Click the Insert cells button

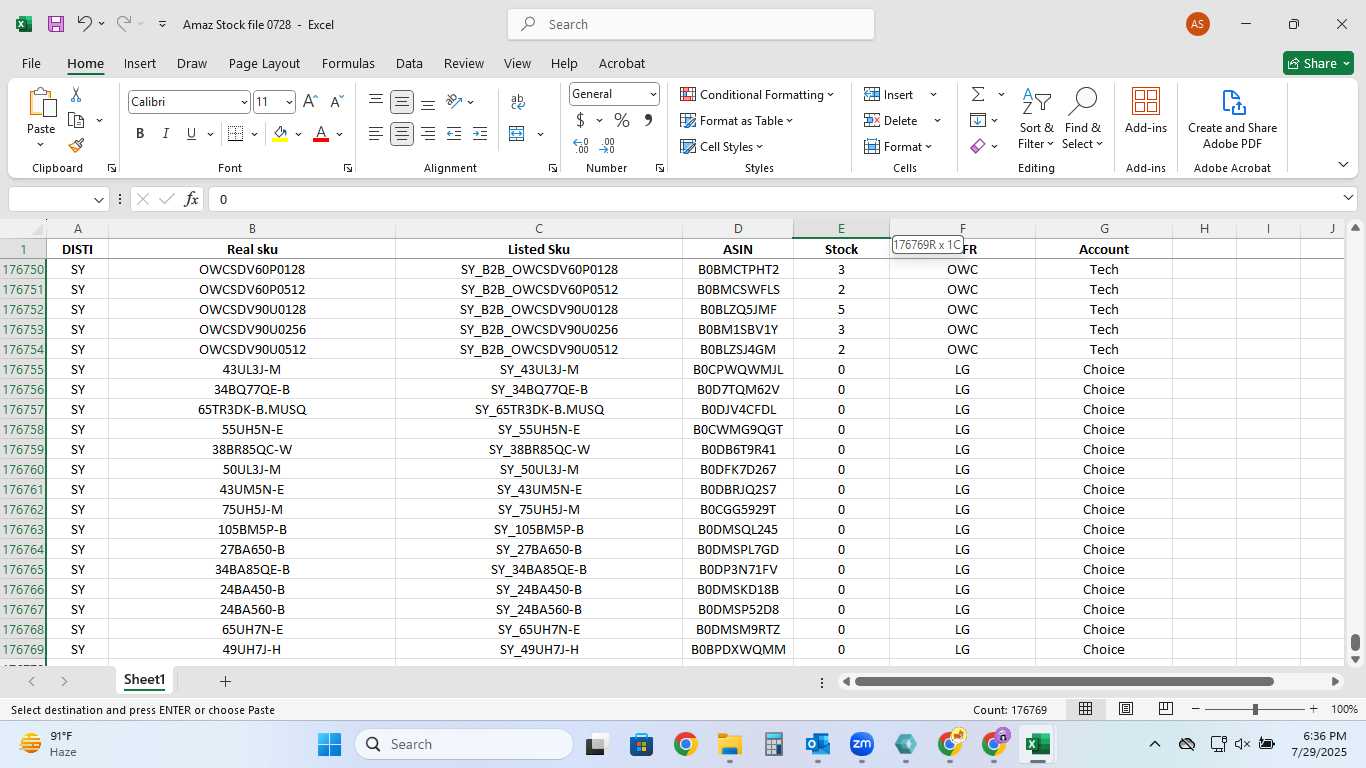click(x=889, y=95)
